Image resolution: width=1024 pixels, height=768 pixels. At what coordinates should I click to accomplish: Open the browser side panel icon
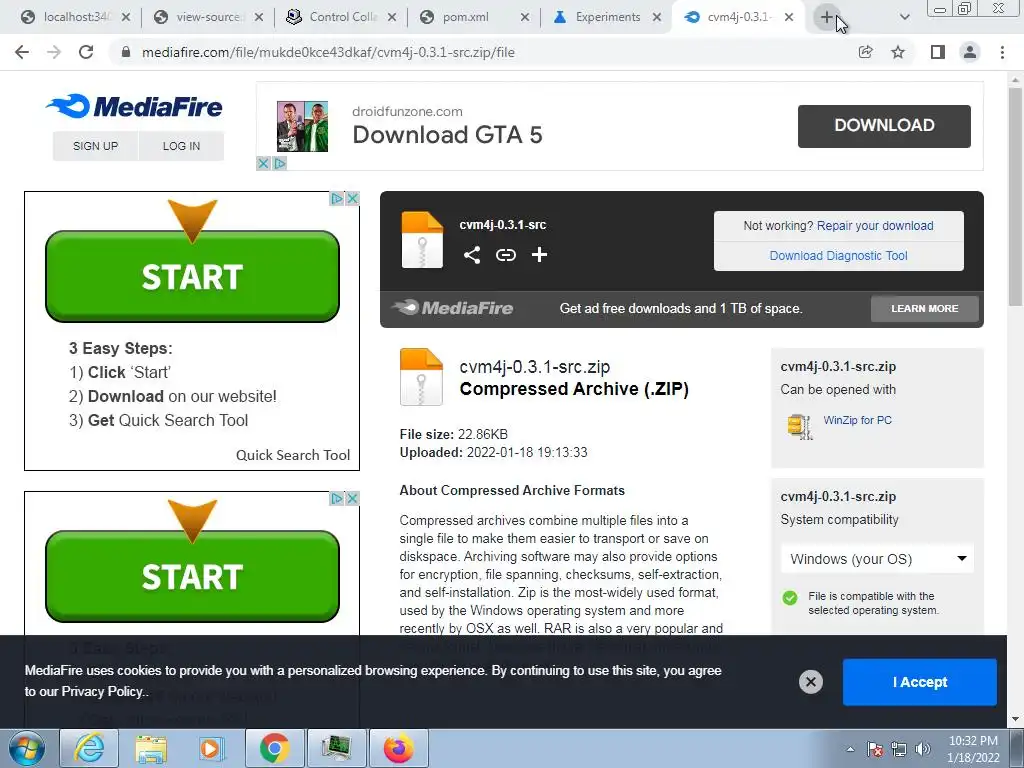pyautogui.click(x=938, y=52)
